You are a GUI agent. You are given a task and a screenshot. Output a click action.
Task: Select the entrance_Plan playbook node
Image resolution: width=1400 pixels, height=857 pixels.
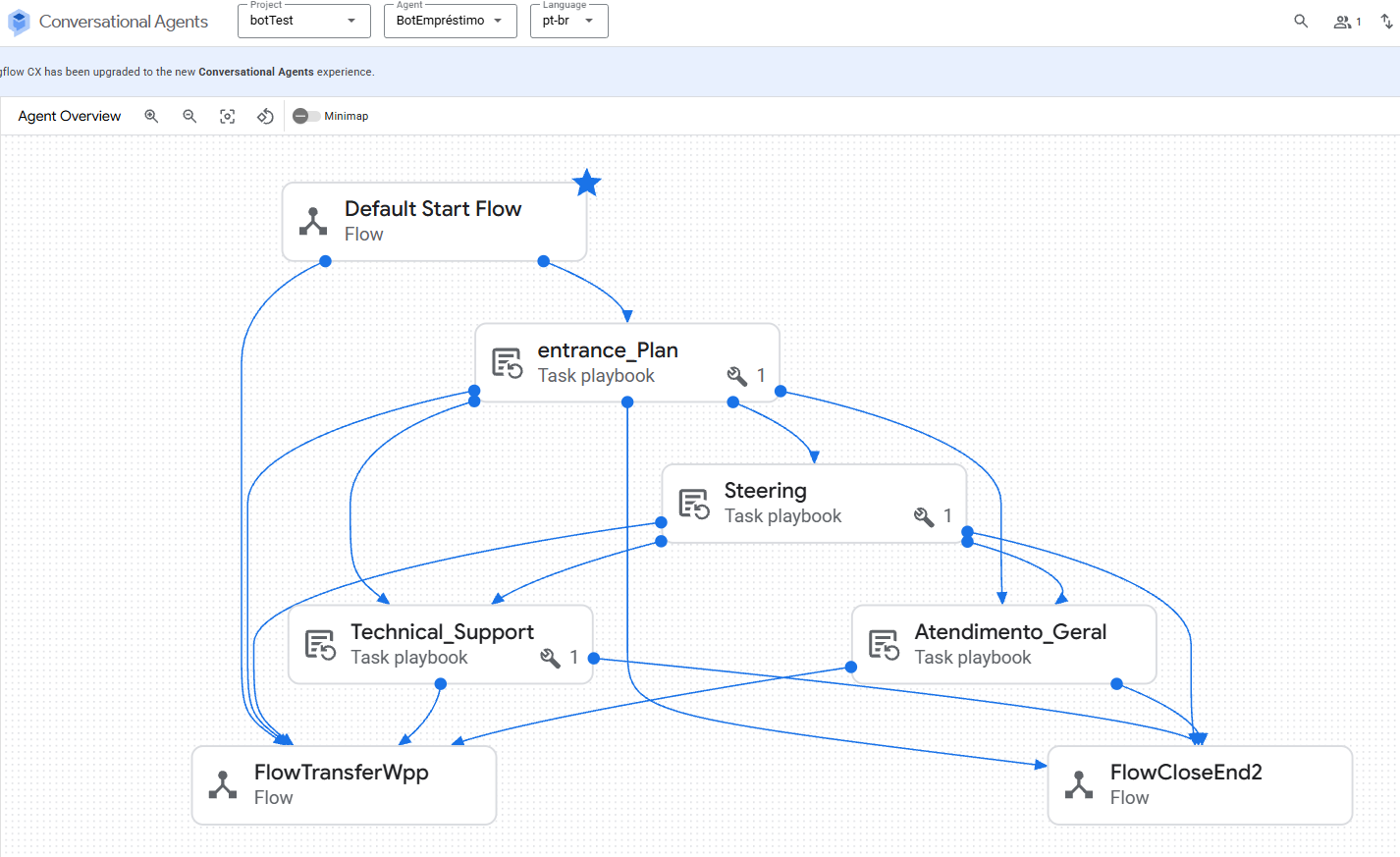(x=627, y=362)
